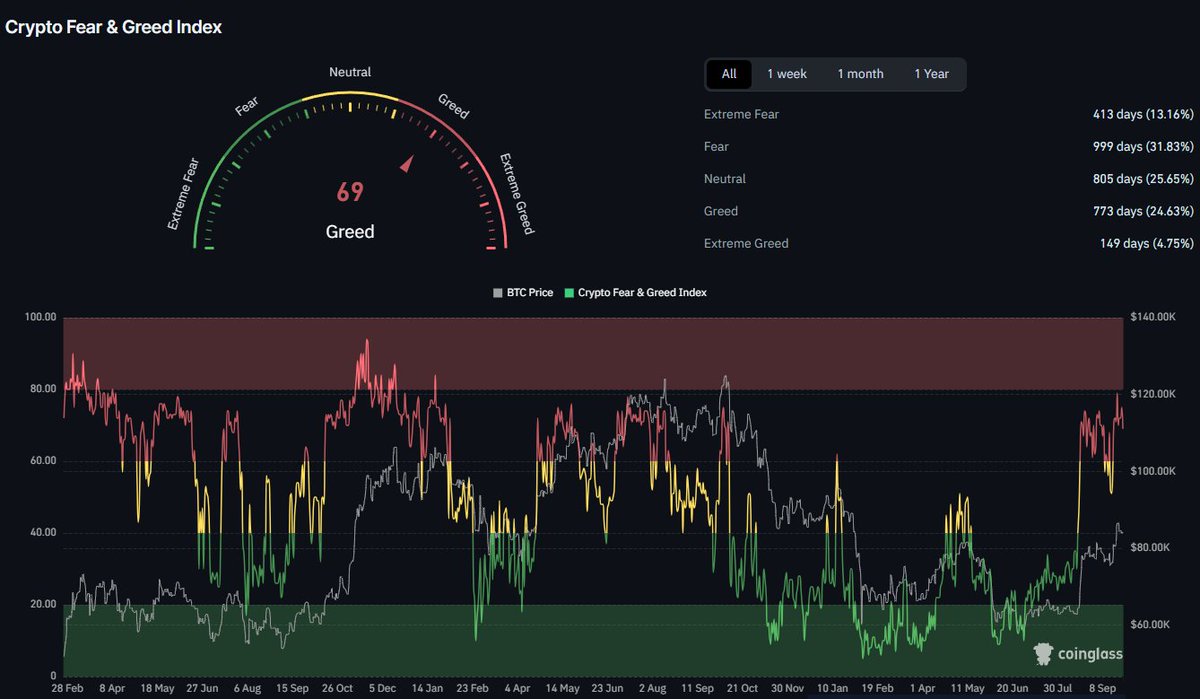Click the 14 Jan date axis label
The width and height of the screenshot is (1200, 699).
[x=428, y=689]
